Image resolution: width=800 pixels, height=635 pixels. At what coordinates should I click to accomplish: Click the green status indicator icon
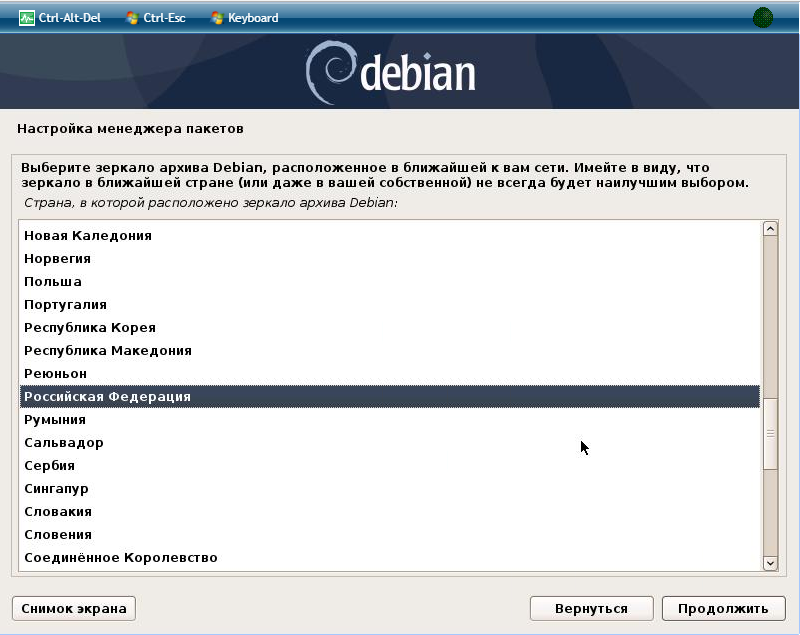762,18
